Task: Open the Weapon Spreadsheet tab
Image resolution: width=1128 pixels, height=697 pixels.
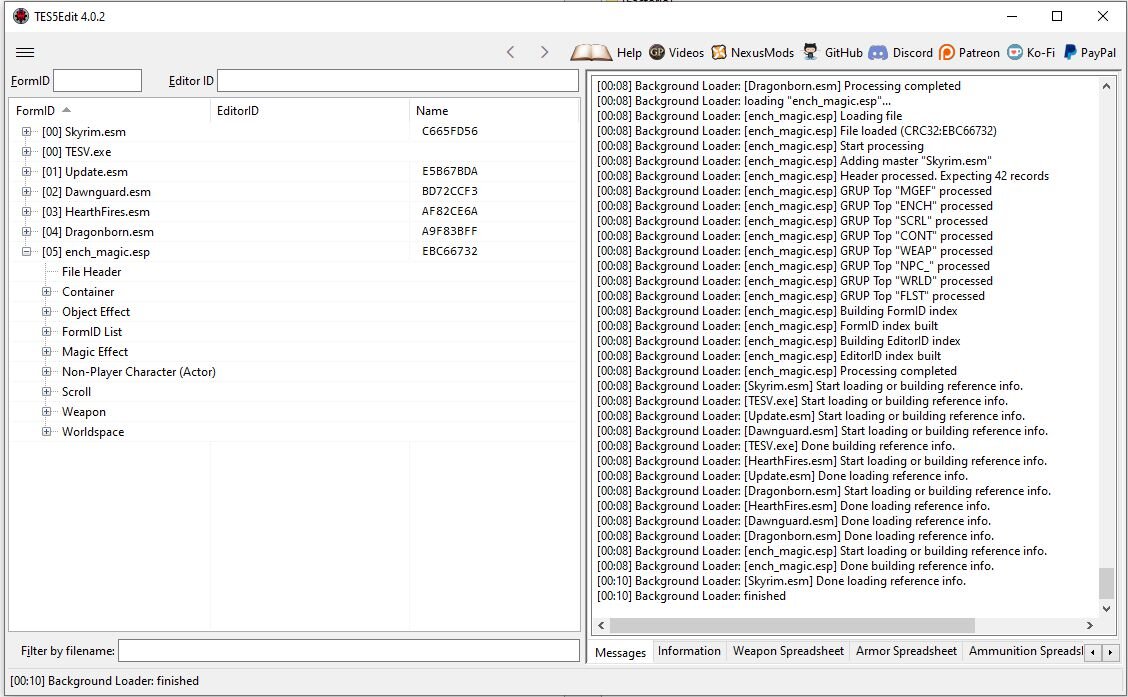Action: coord(788,651)
